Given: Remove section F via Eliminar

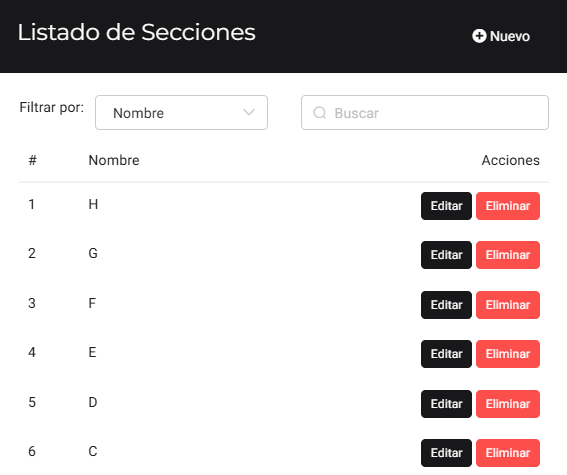Looking at the screenshot, I should point(508,305).
